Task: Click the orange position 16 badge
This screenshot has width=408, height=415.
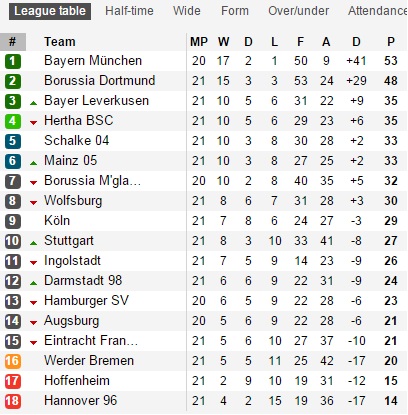Action: (x=13, y=361)
